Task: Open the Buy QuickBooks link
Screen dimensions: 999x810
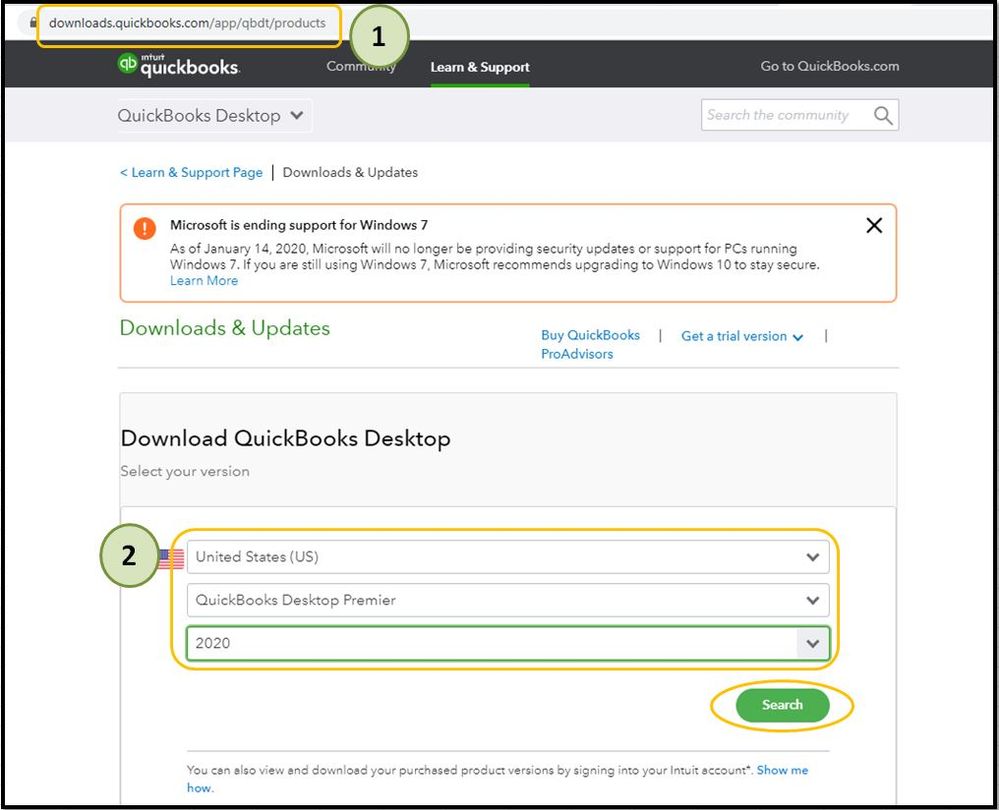Action: pyautogui.click(x=590, y=335)
